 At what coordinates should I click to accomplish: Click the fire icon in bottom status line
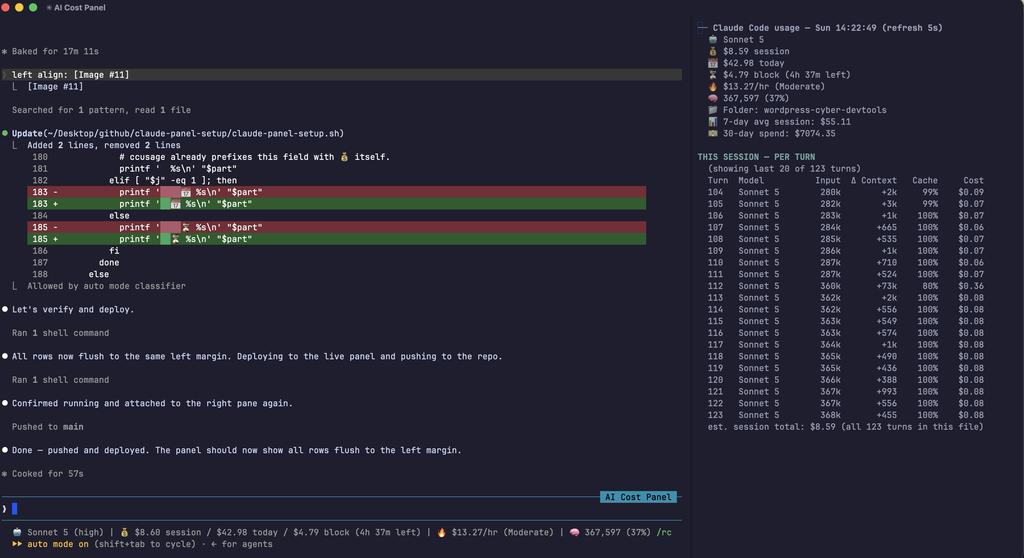click(441, 532)
